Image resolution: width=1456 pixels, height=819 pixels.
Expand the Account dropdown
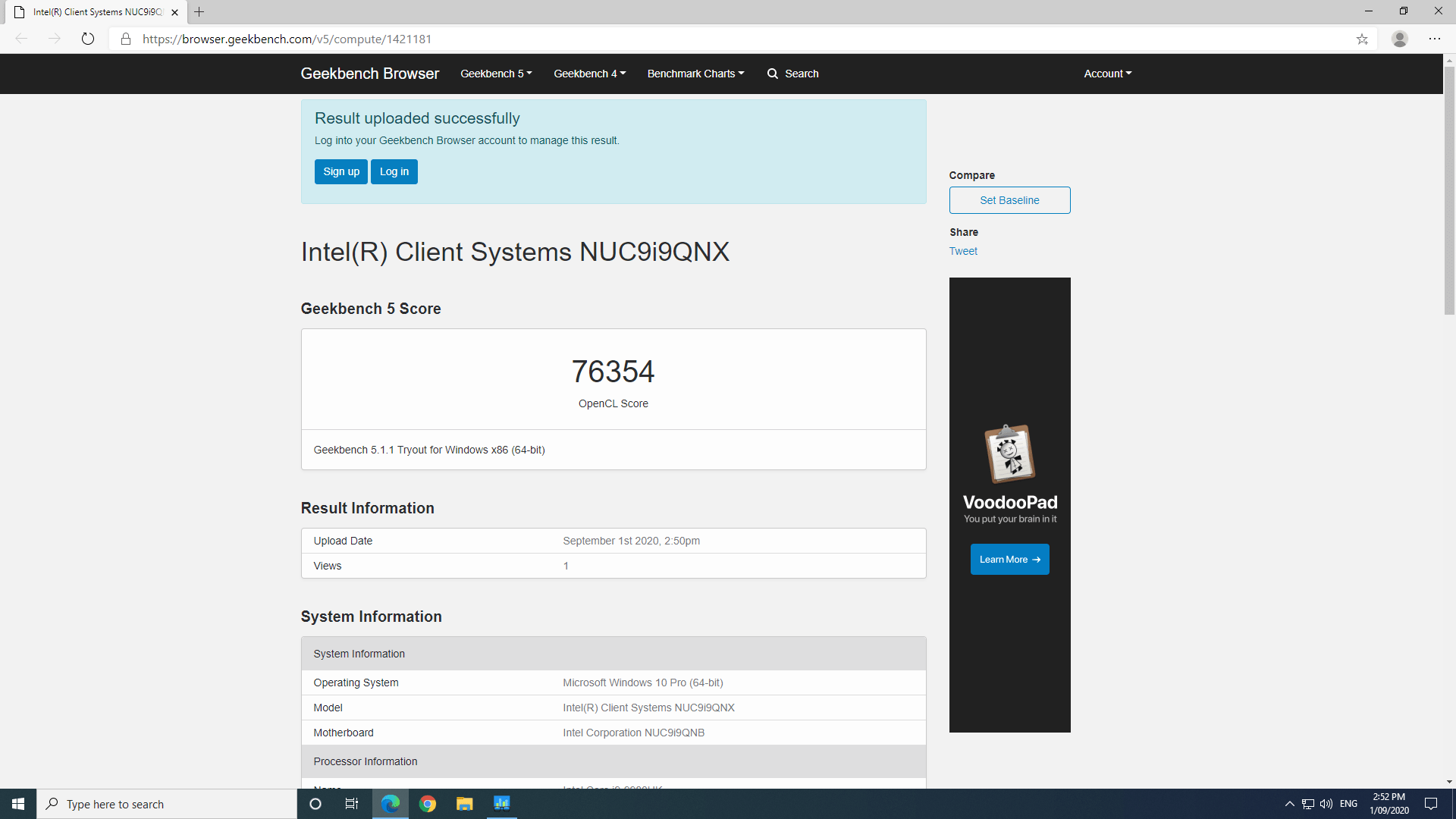(x=1107, y=74)
